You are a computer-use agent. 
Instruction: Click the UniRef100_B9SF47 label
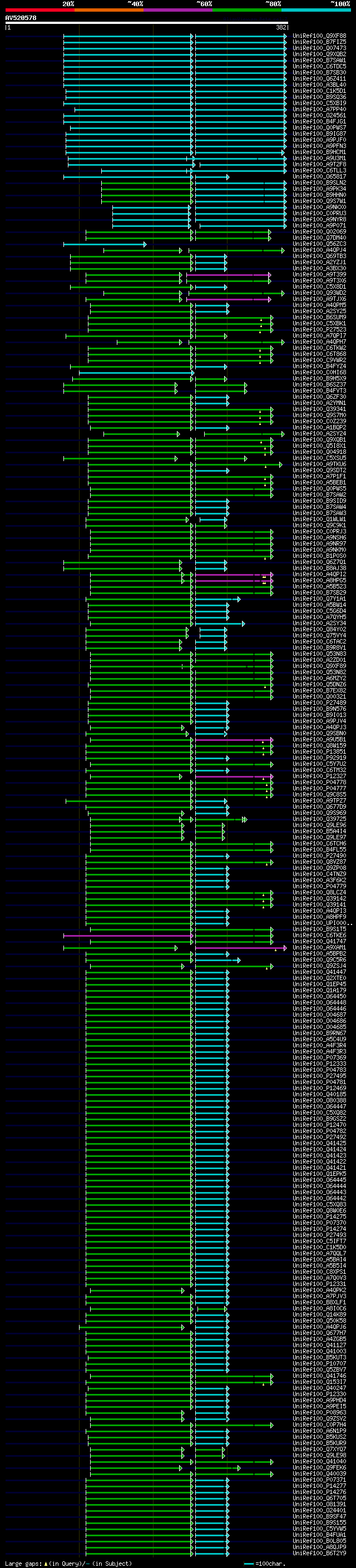point(319,1516)
